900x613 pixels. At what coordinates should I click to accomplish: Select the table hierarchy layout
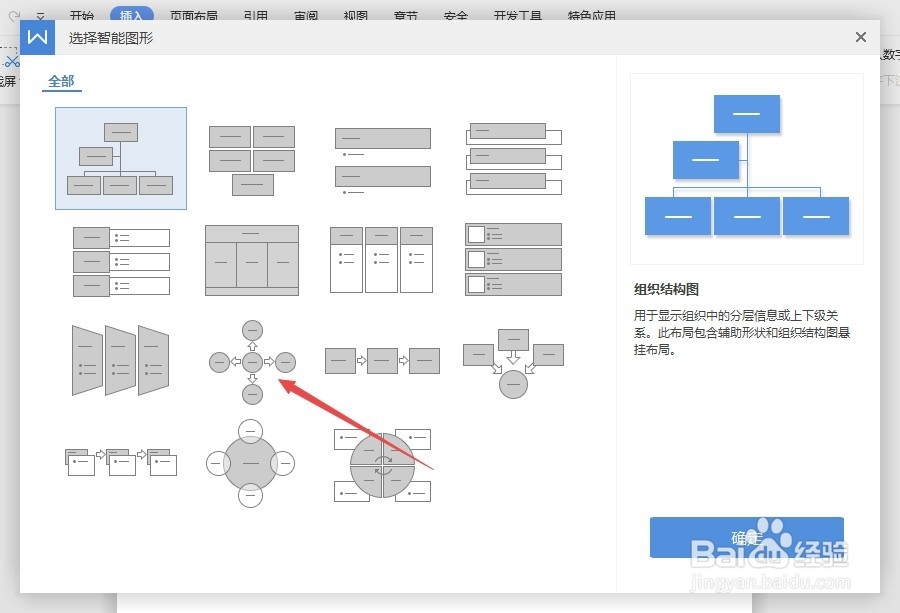[252, 260]
